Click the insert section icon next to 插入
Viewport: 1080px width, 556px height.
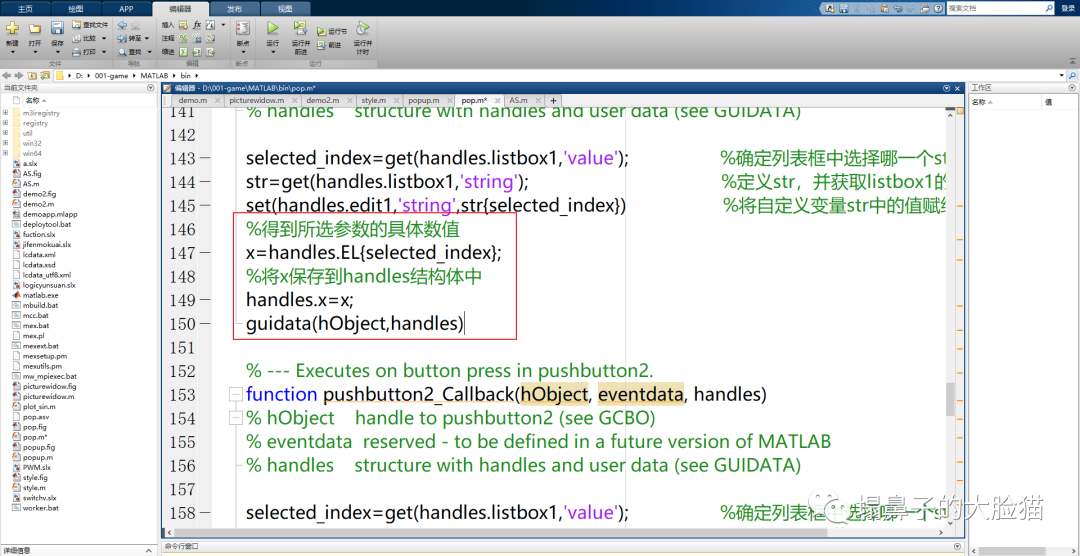pyautogui.click(x=183, y=25)
